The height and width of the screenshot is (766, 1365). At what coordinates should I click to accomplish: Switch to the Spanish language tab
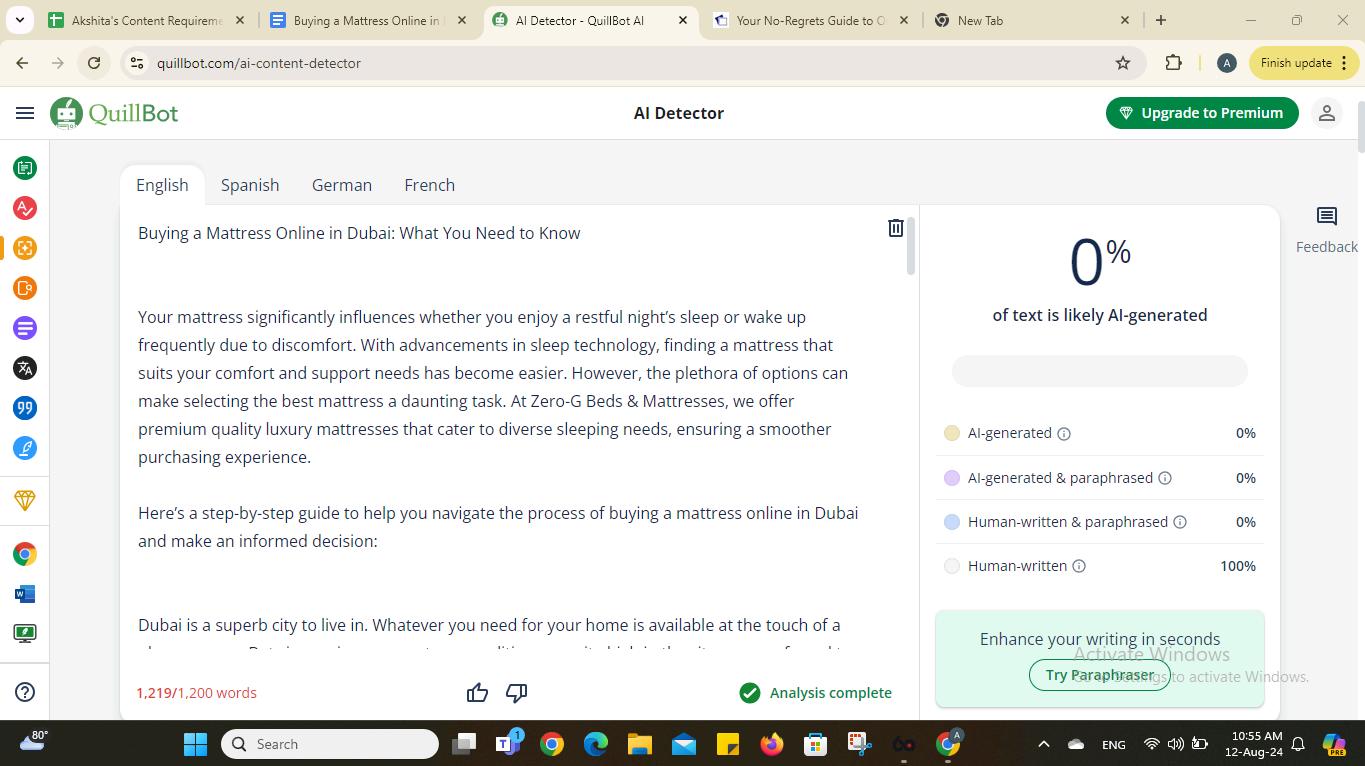pos(250,185)
